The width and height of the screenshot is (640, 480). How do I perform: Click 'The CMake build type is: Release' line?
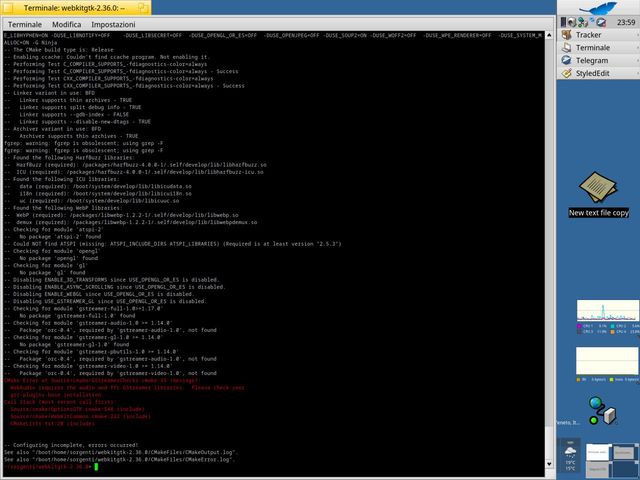(x=60, y=50)
